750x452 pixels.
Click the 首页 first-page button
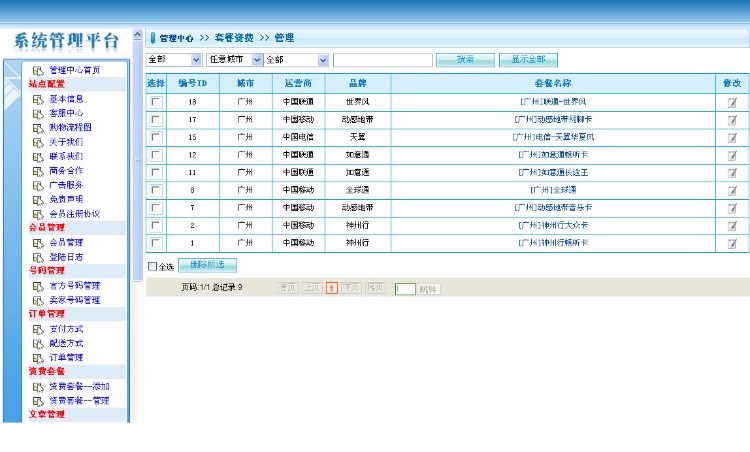[x=288, y=287]
